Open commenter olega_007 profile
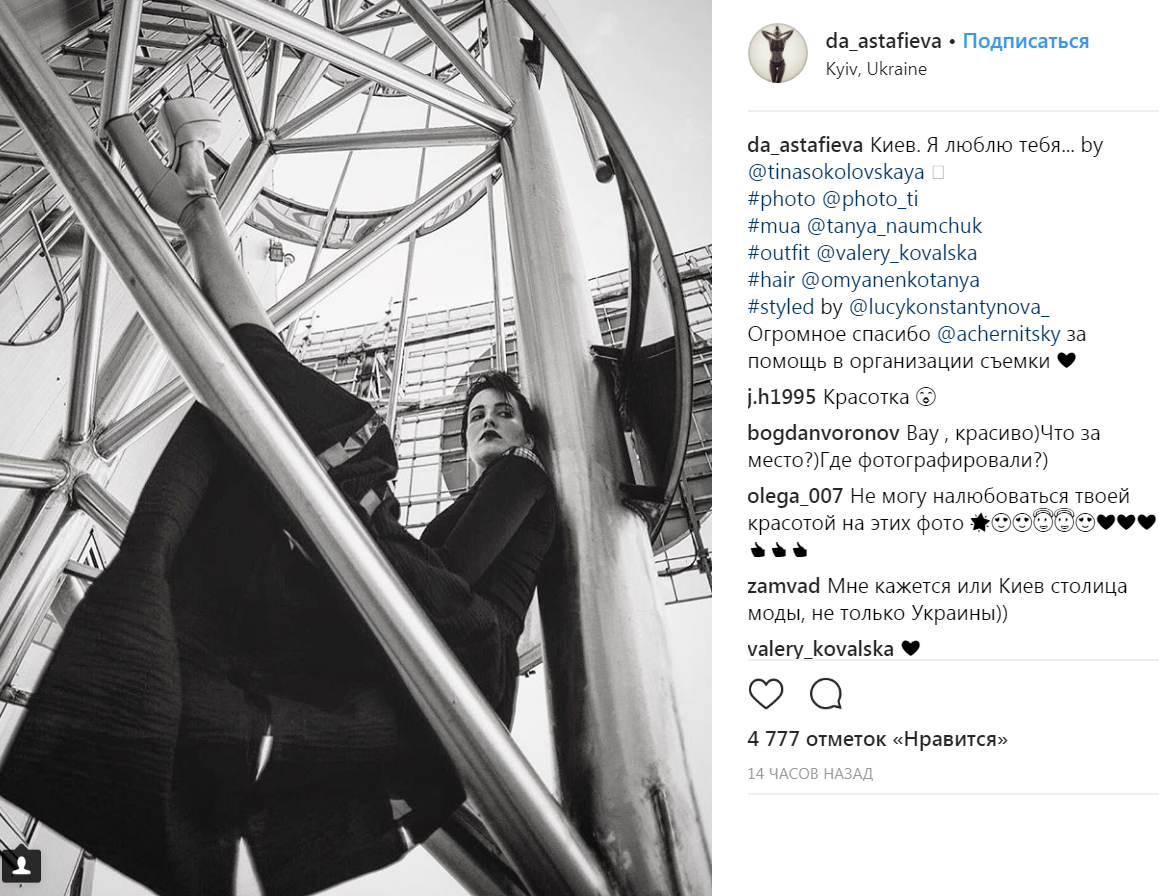Image resolution: width=1159 pixels, height=896 pixels. pos(795,496)
